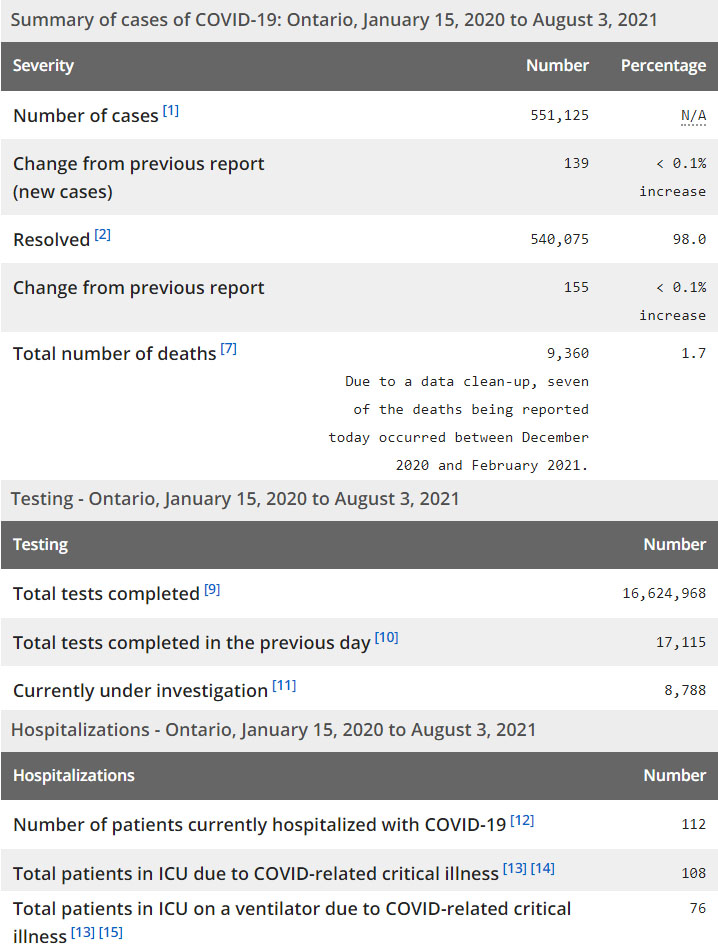This screenshot has height=952, width=718.
Task: Click the 540,075 resolved cases value
Action: (x=559, y=239)
